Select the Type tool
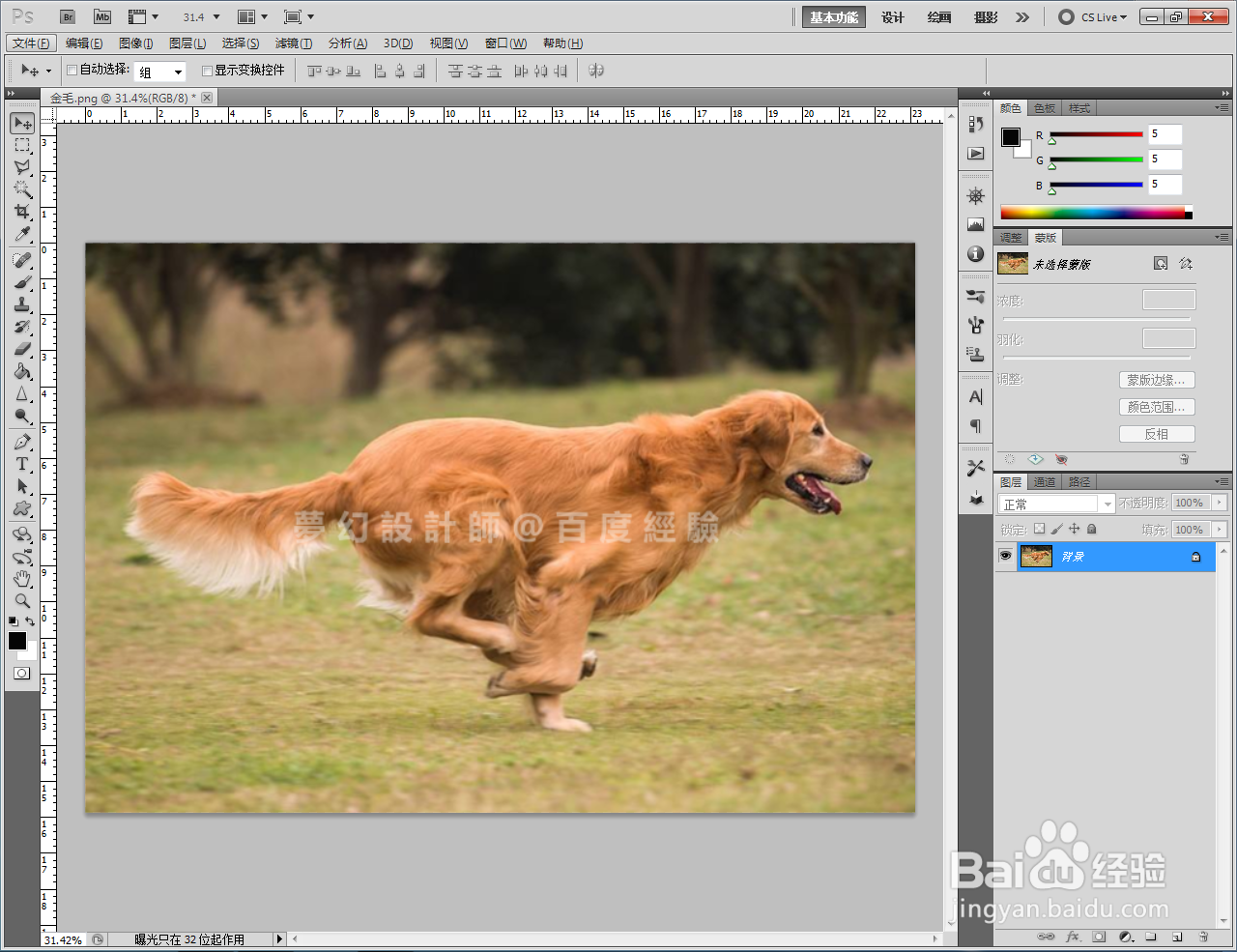The width and height of the screenshot is (1237, 952). [x=22, y=464]
